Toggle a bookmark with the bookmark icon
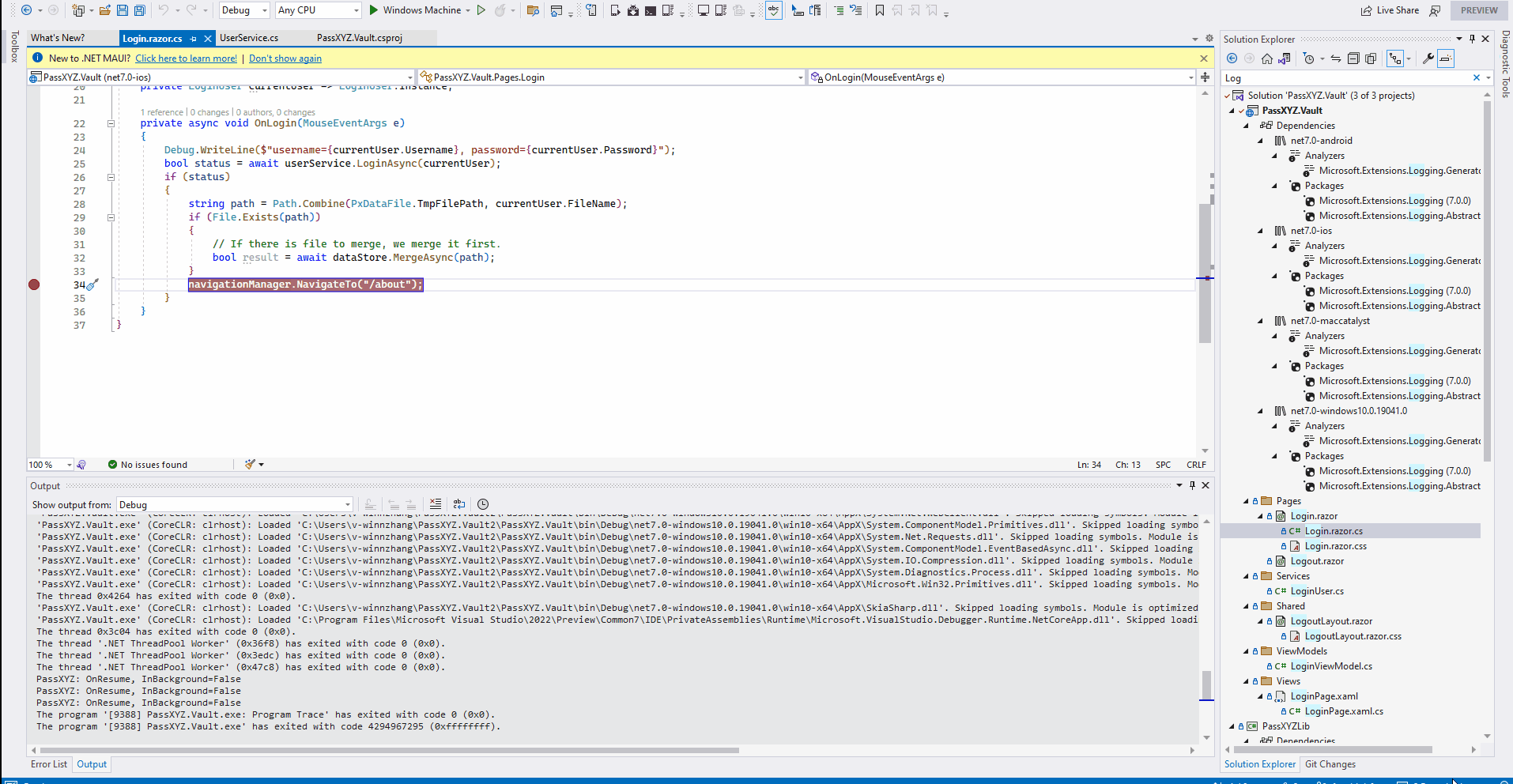The height and width of the screenshot is (784, 1513). [x=880, y=10]
